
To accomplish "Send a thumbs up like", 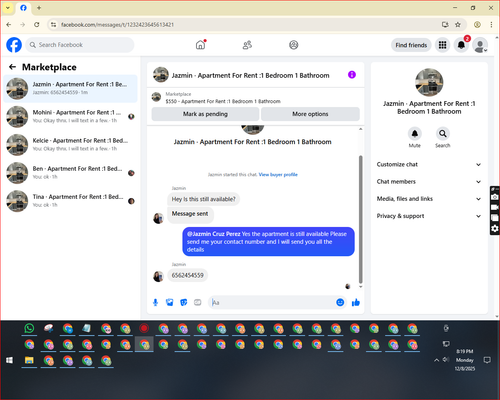I will coord(356,302).
